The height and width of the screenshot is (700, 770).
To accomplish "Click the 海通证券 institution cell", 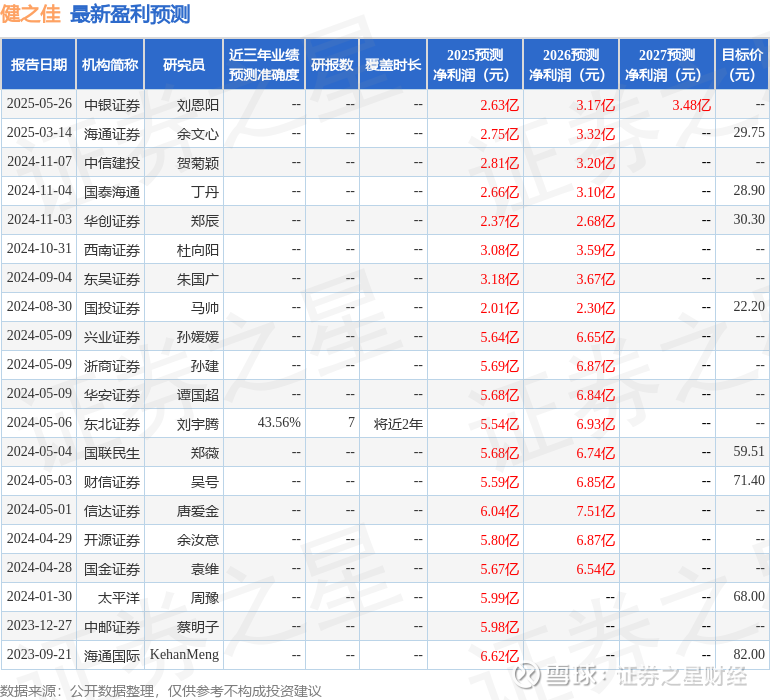I will 112,134.
